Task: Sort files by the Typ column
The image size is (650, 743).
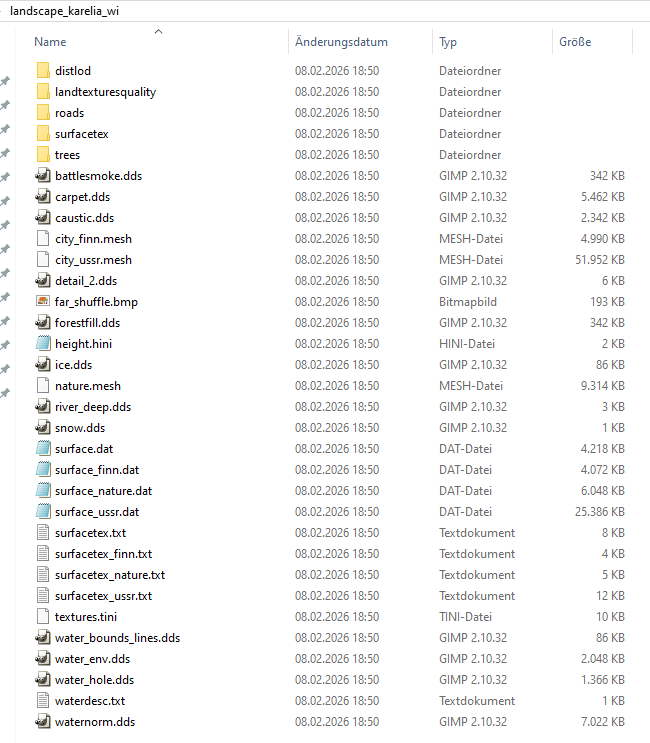Action: [448, 42]
